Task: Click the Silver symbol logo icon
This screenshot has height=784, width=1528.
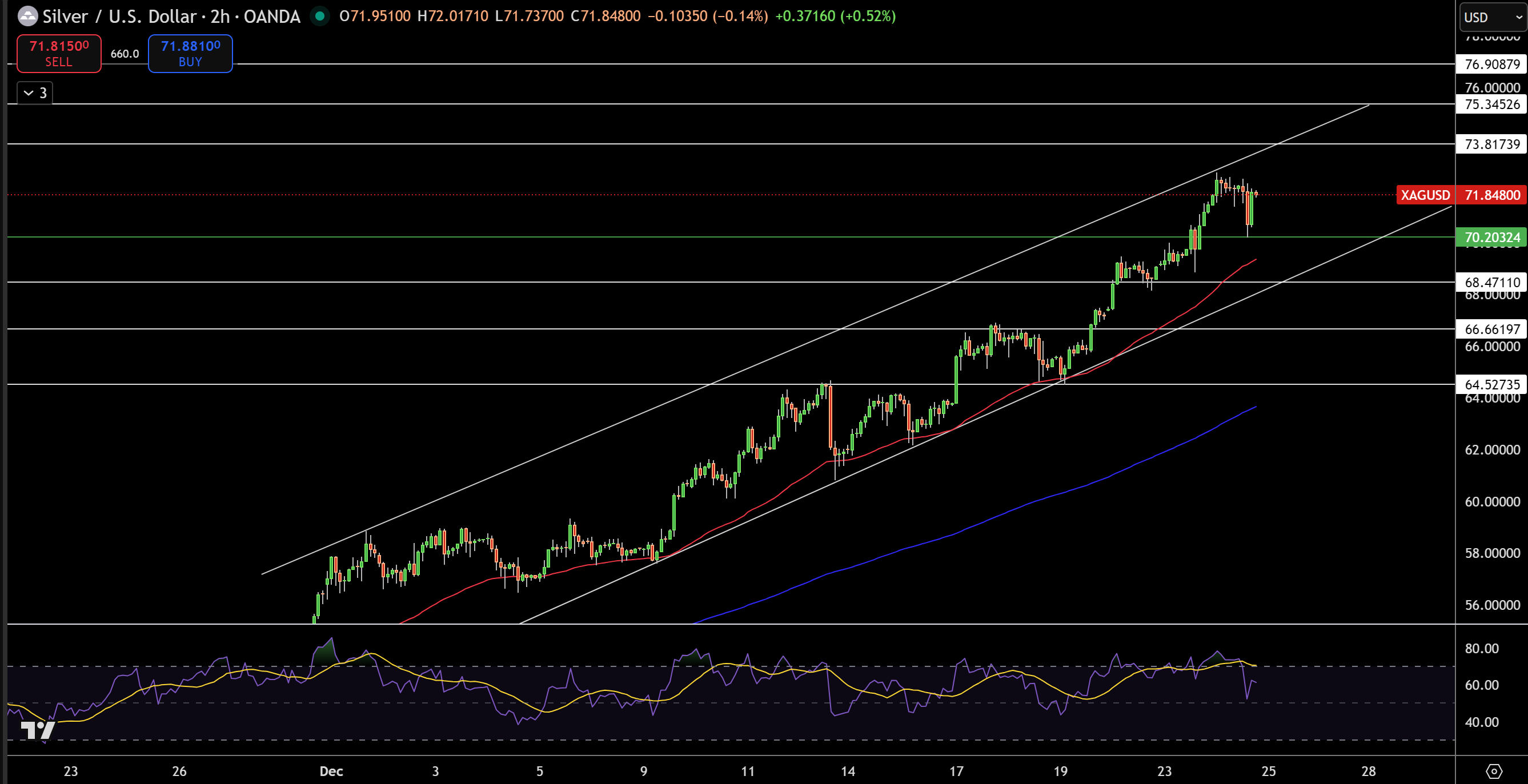Action: 27,16
